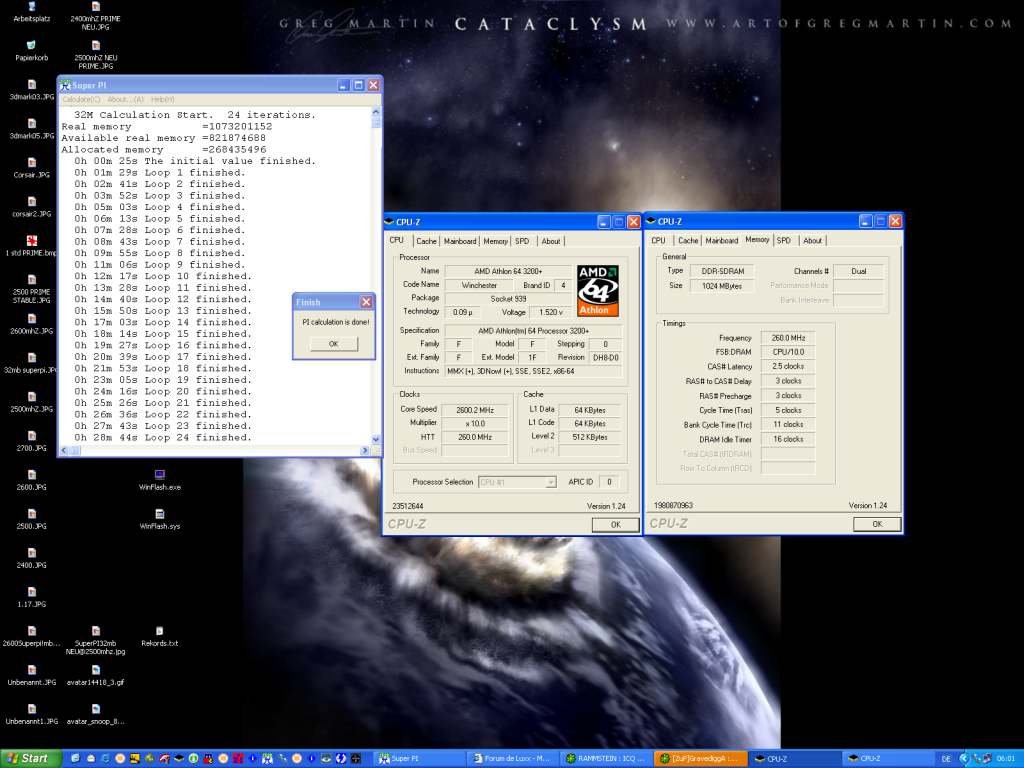Click Super PI vertical scrollbar down arrow
This screenshot has width=1024, height=768.
pyautogui.click(x=376, y=440)
